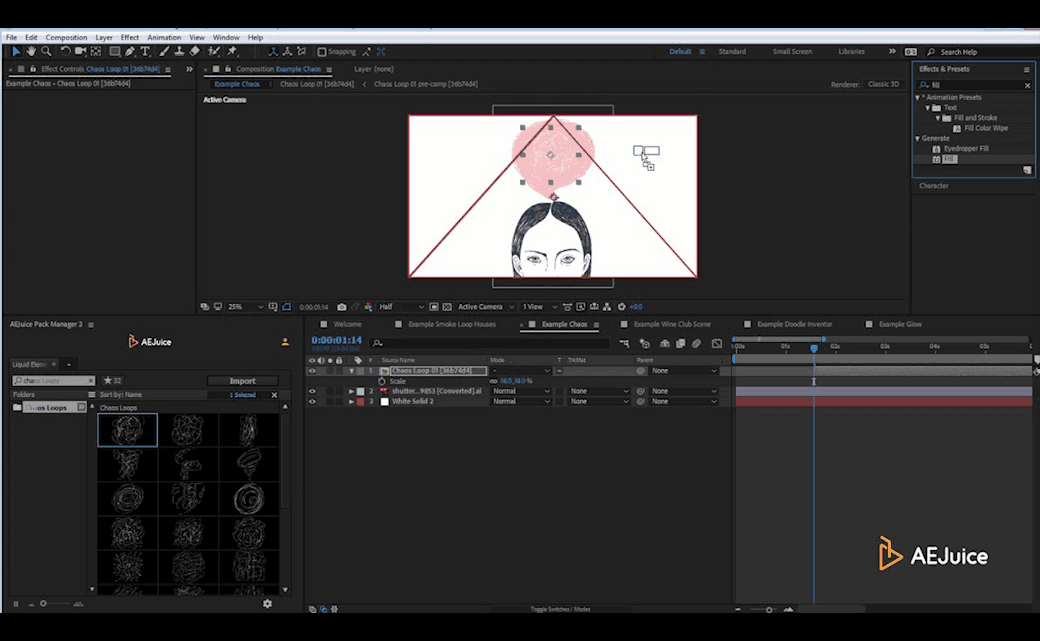Image resolution: width=1040 pixels, height=641 pixels.
Task: Click the Show Channel color icon
Action: click(368, 307)
